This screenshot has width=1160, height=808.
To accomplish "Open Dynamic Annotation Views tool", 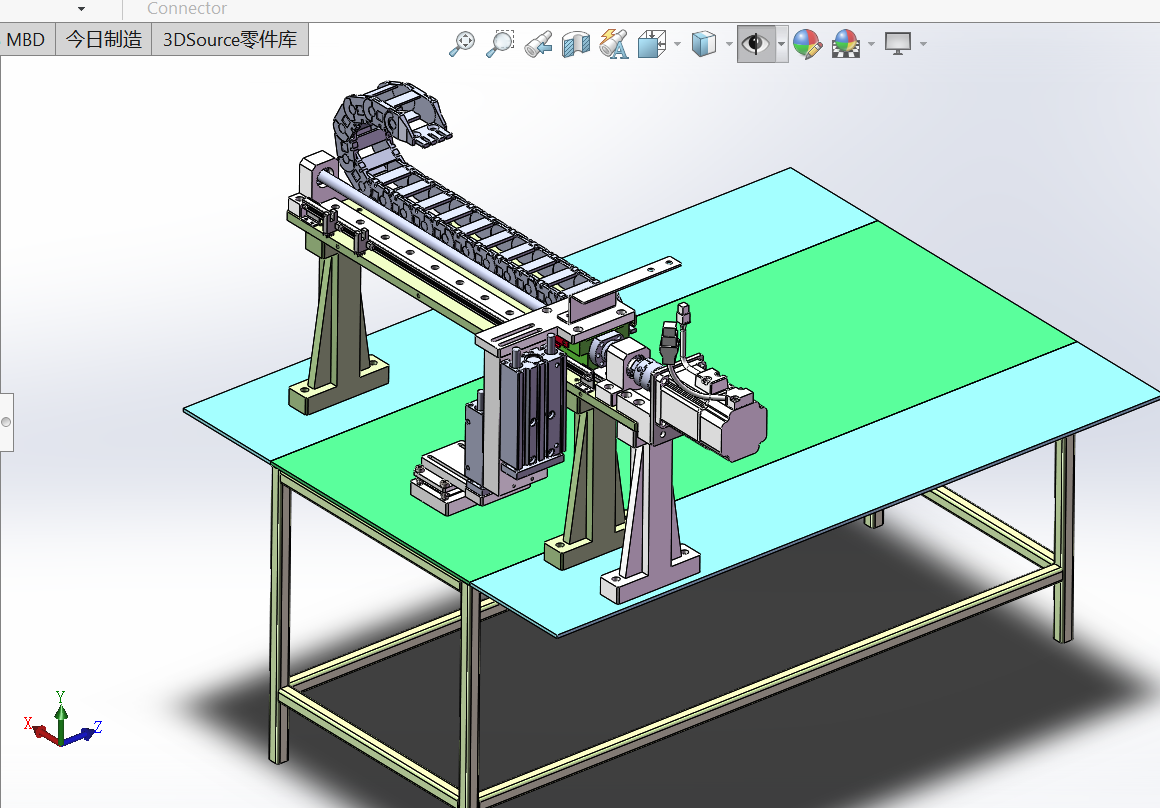I will pyautogui.click(x=613, y=44).
